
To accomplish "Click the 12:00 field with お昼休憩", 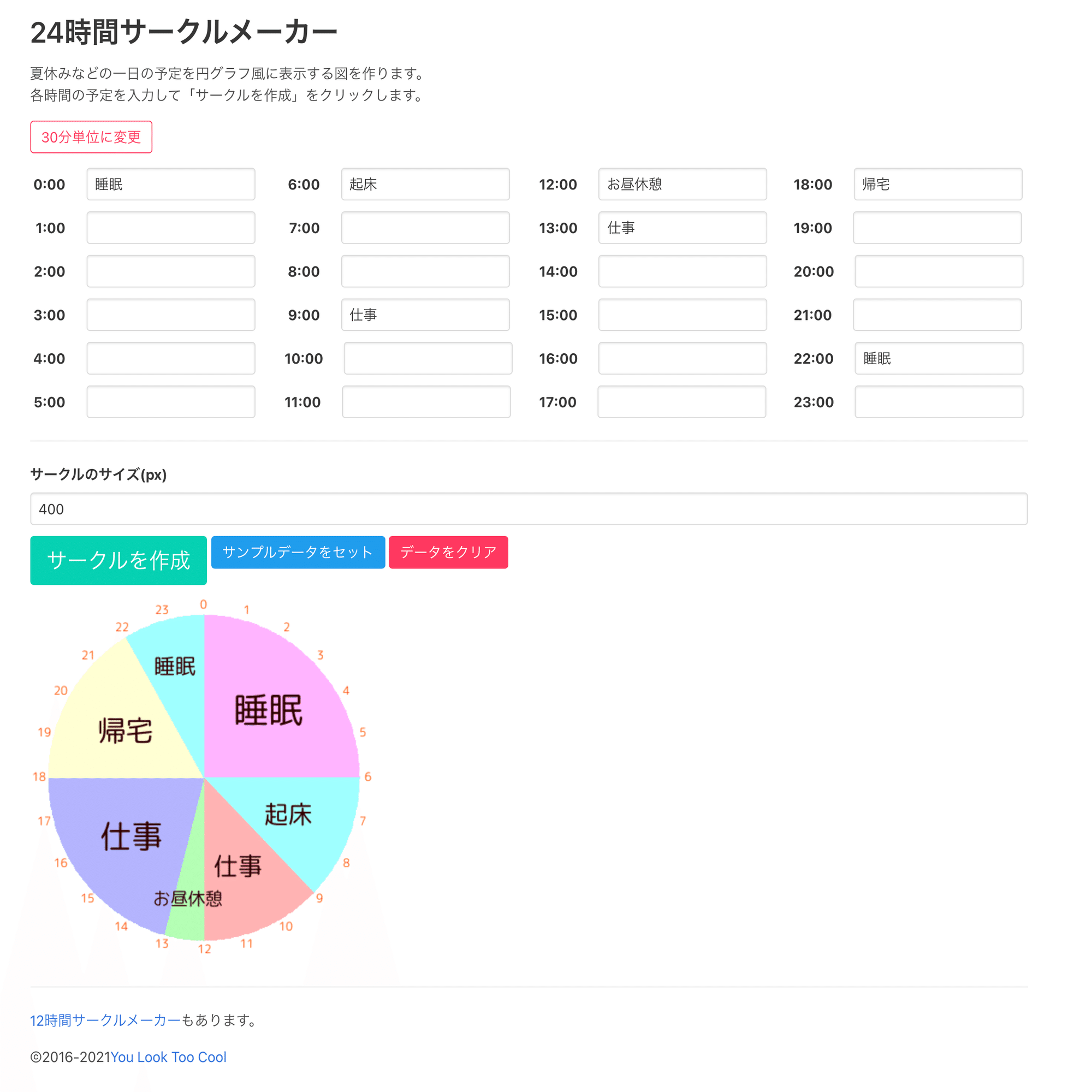I will [x=682, y=183].
